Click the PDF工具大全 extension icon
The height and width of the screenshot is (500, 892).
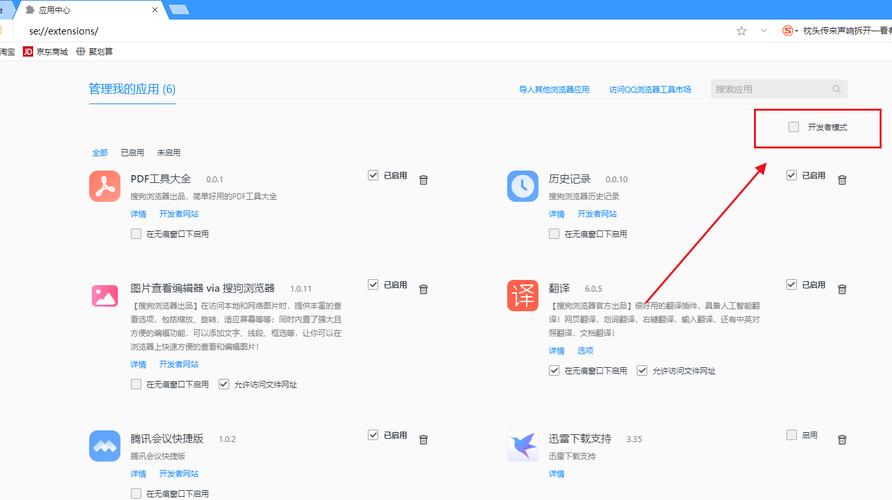pos(105,186)
